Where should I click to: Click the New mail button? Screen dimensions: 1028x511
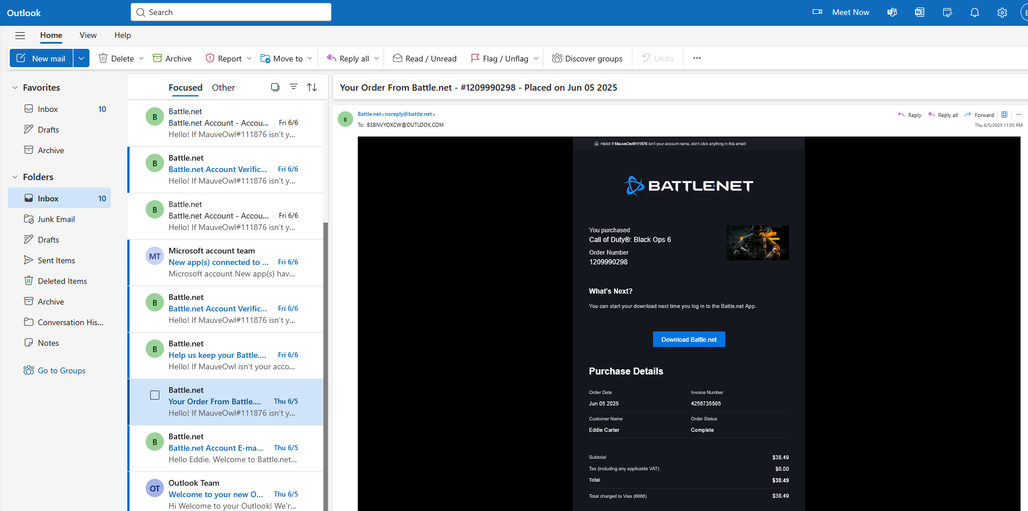(x=41, y=58)
